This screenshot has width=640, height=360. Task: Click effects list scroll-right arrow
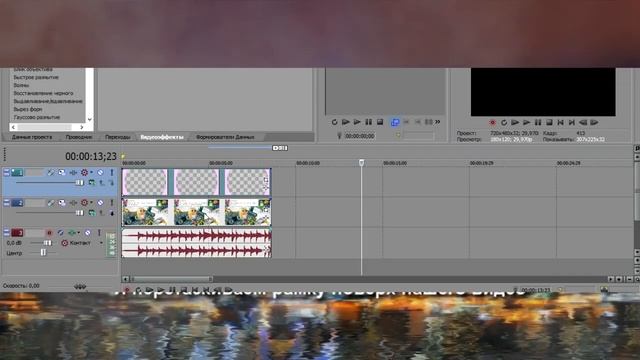[x=82, y=127]
